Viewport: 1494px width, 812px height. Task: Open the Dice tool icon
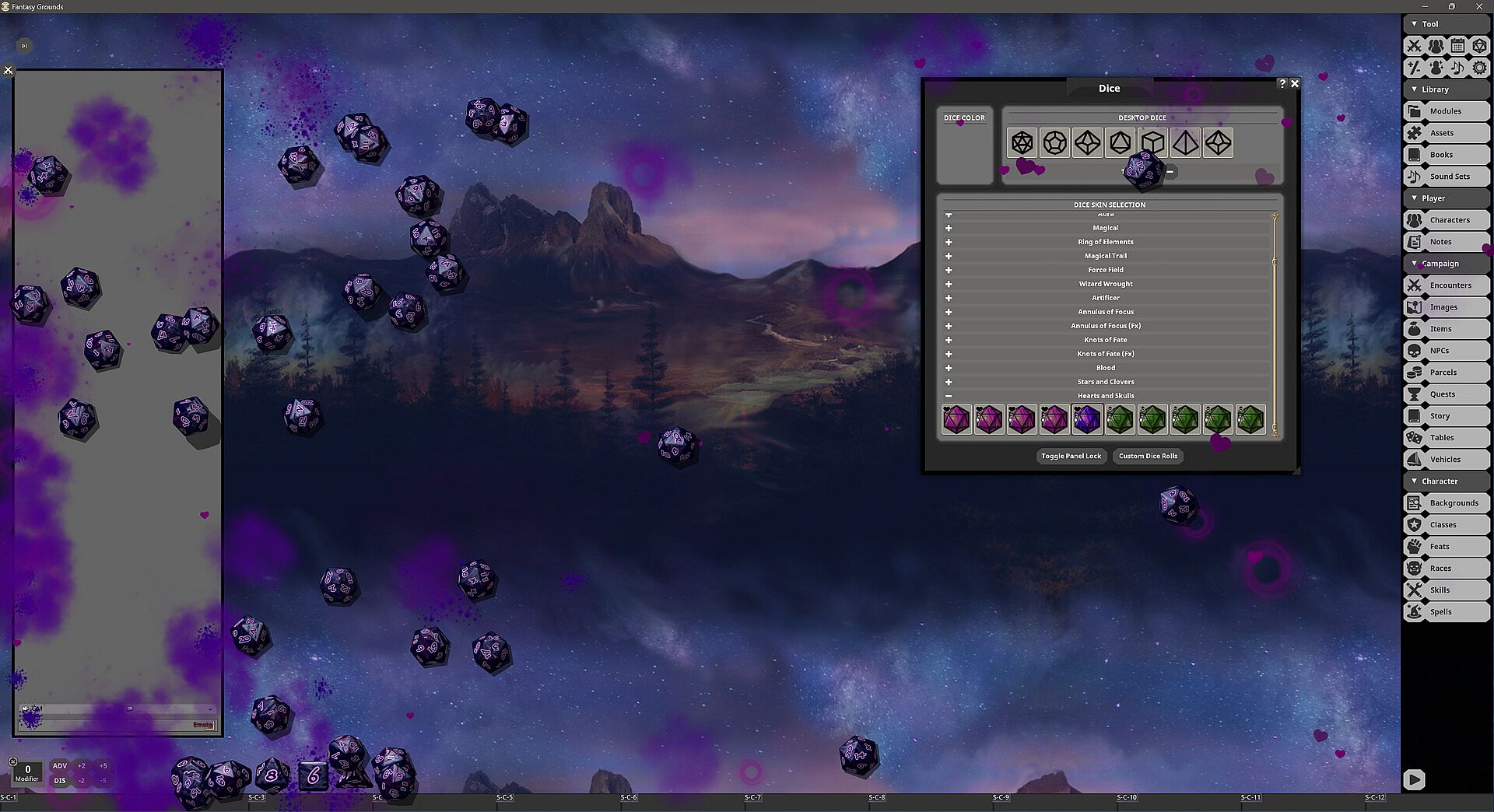[1479, 46]
